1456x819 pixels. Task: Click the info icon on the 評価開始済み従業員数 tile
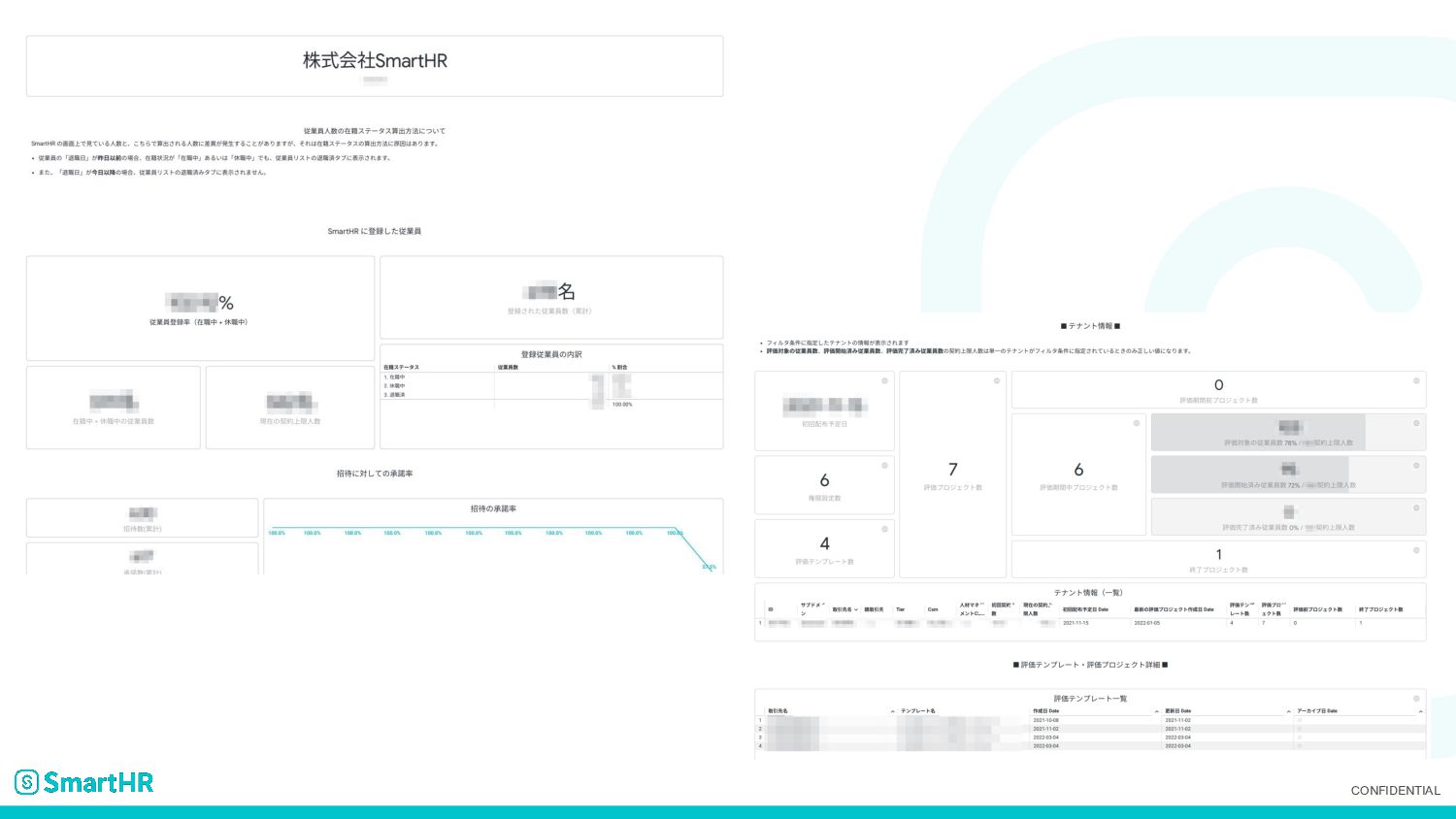pos(1416,466)
